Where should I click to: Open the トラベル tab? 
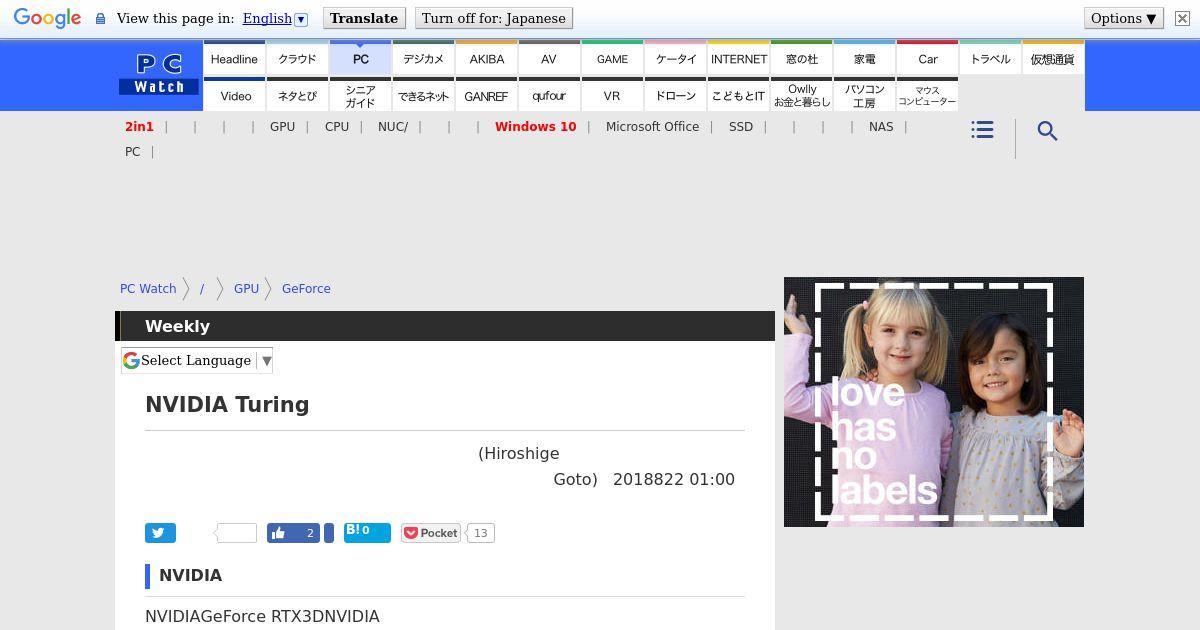990,58
